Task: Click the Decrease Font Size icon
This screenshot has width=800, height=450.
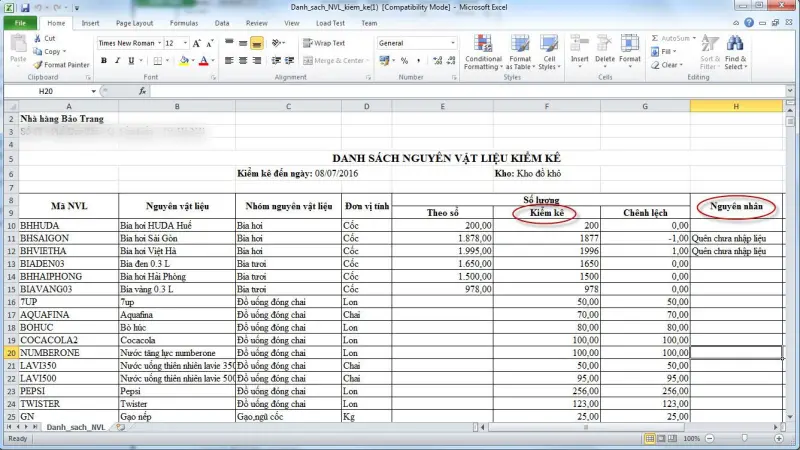Action: [209, 43]
